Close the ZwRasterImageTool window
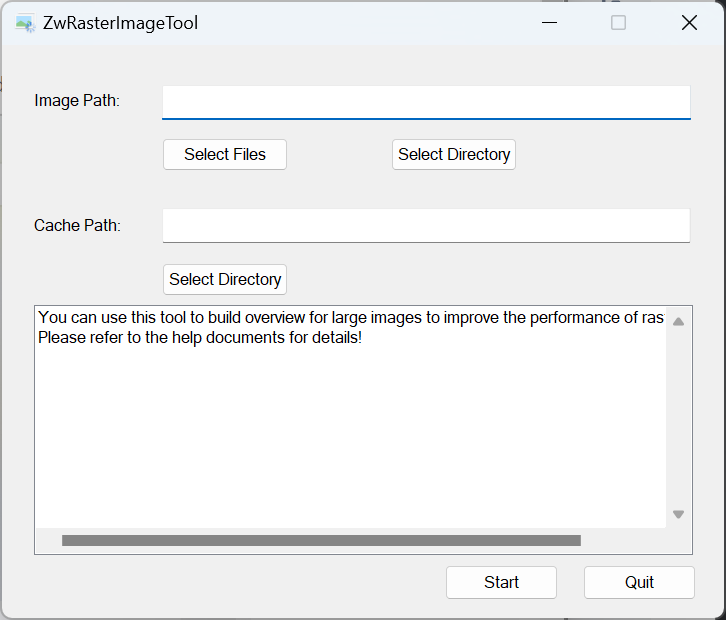This screenshot has height=620, width=726. 689,23
